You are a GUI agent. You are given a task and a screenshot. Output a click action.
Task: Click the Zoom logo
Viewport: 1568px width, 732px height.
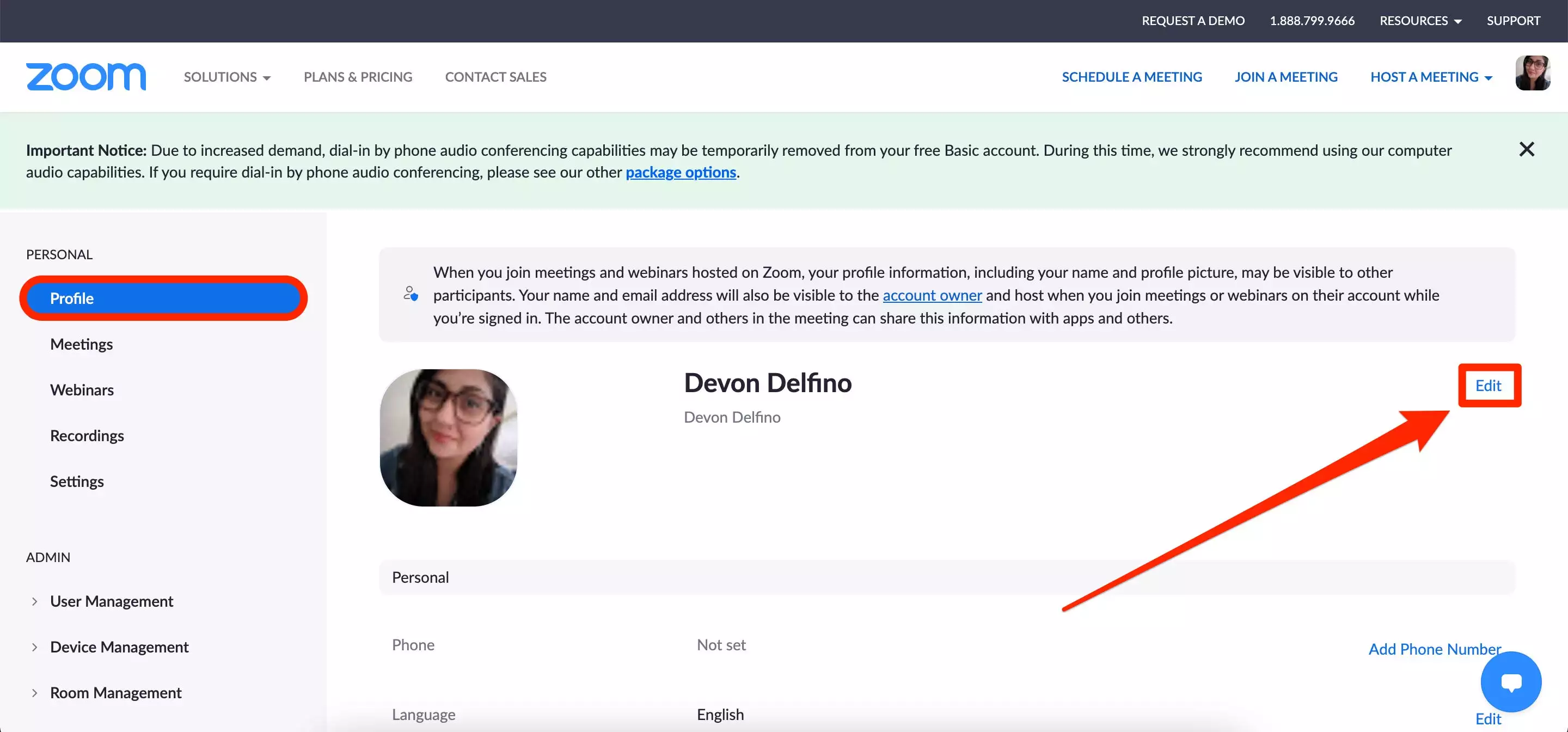(86, 77)
